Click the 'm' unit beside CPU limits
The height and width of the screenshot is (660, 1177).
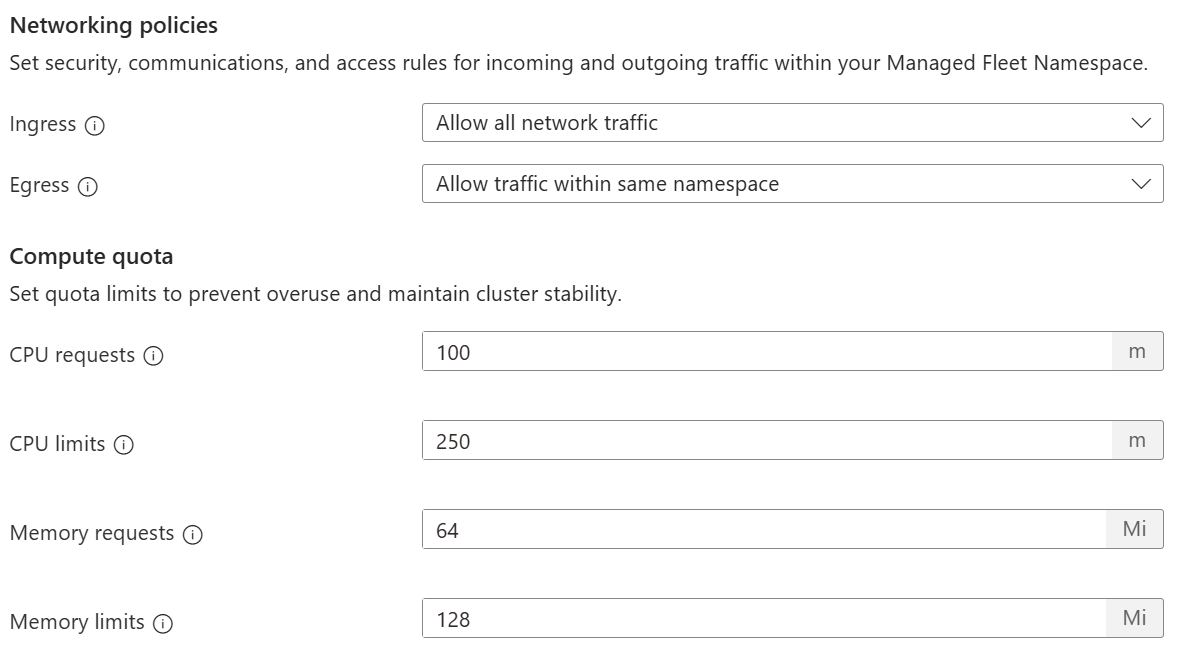click(x=1137, y=441)
